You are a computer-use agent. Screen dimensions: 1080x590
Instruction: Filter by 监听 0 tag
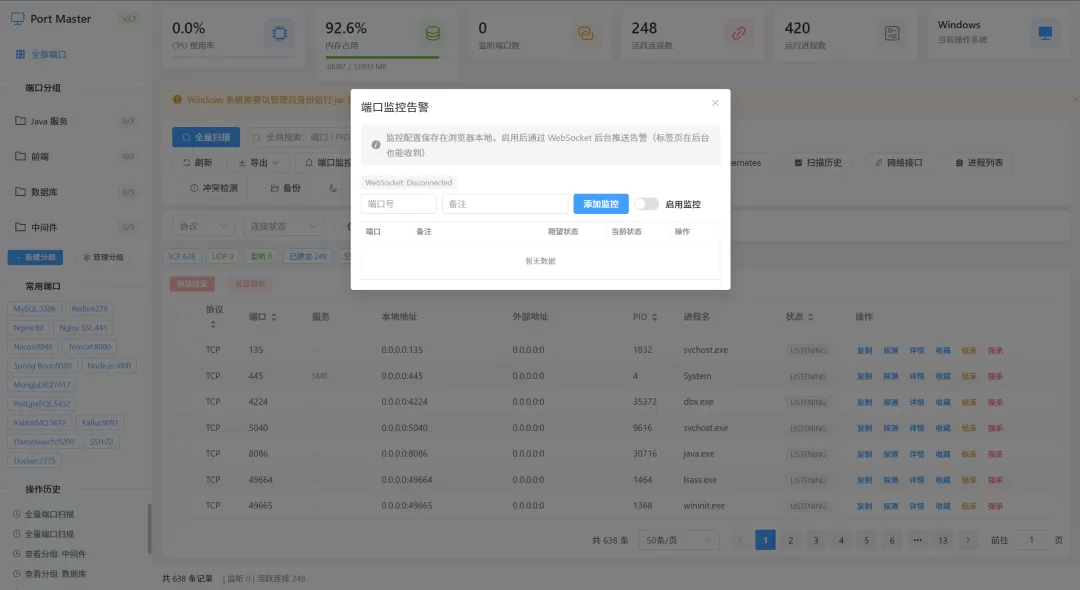coord(261,256)
